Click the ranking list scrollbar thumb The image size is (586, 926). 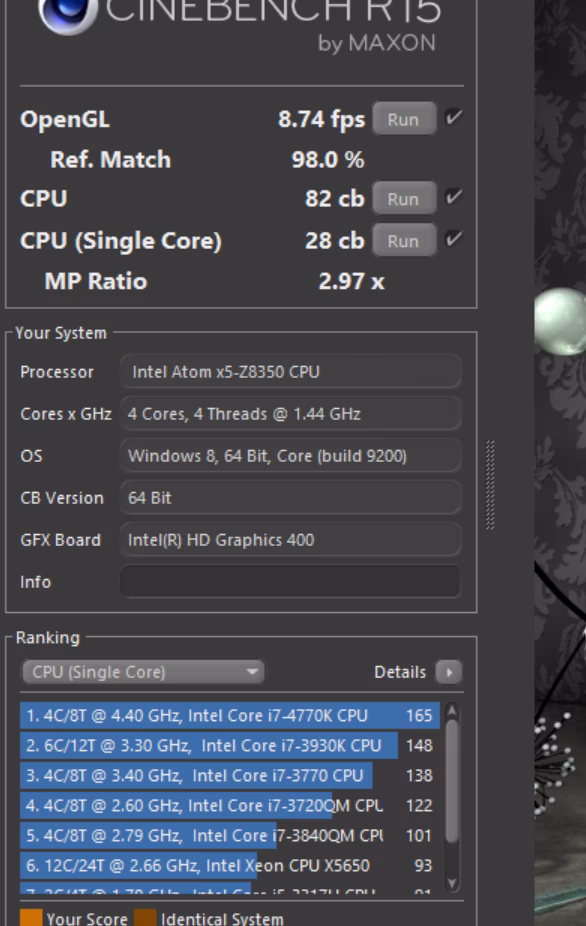pos(452,781)
